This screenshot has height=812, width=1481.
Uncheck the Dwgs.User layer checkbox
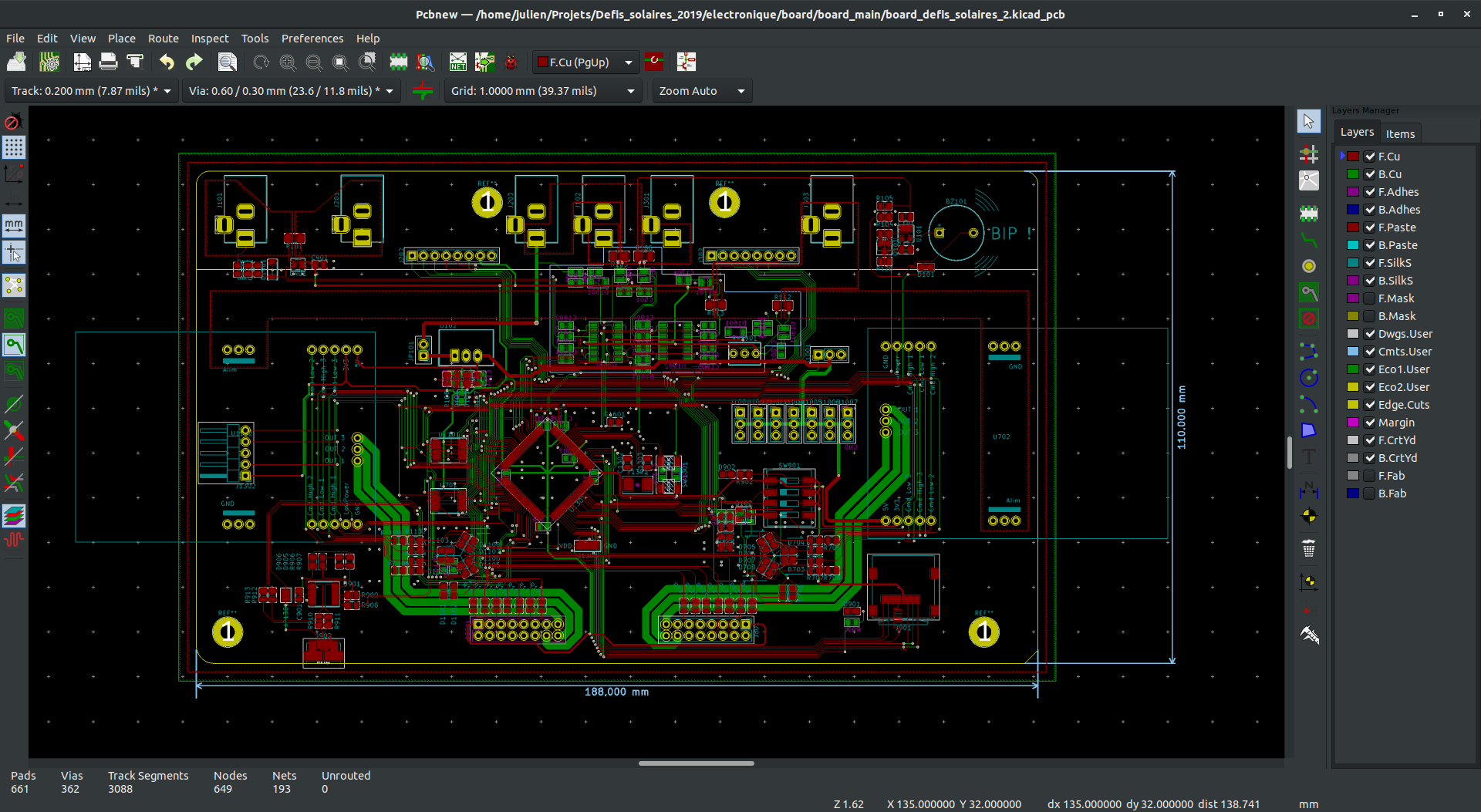[x=1370, y=334]
